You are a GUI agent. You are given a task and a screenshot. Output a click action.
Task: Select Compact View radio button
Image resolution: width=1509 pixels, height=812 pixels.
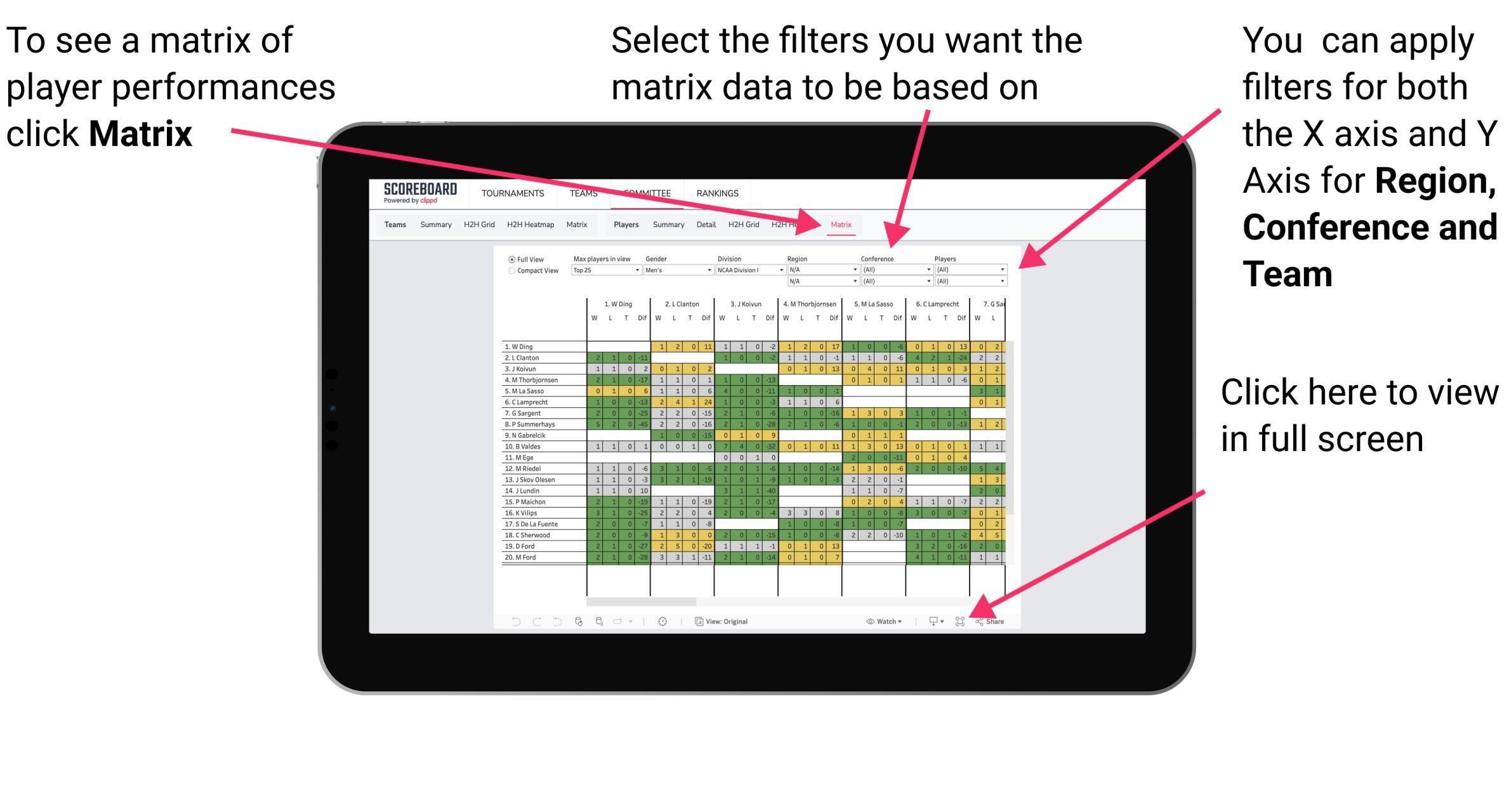click(x=510, y=273)
